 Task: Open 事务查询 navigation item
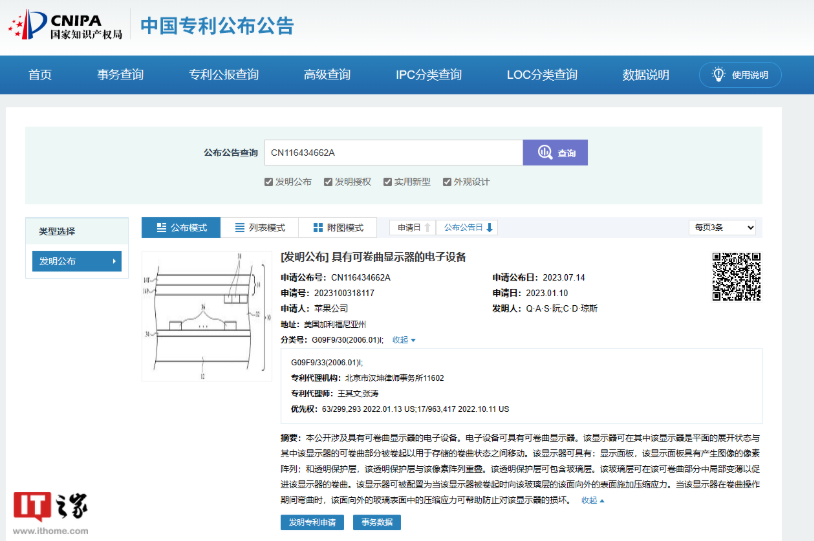[x=120, y=75]
